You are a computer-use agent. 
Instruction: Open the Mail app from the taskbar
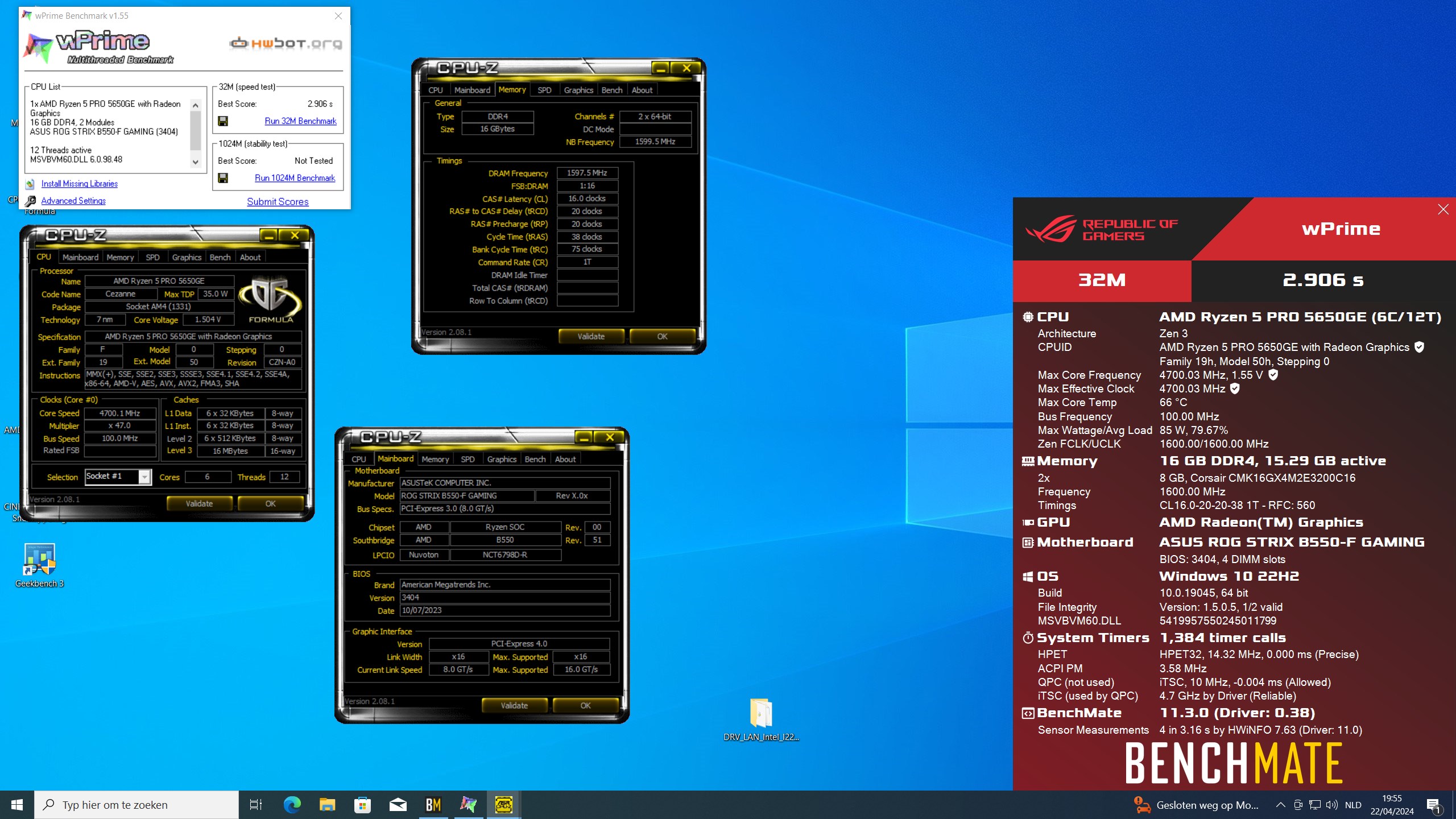398,805
